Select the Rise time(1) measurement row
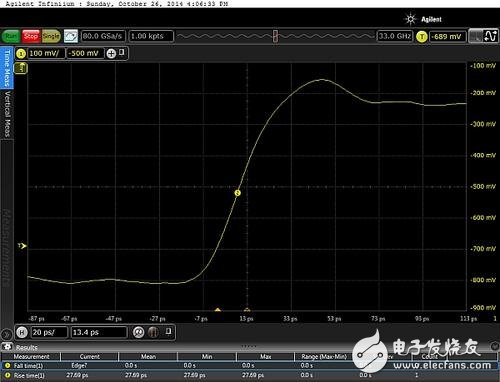 [x=250, y=376]
